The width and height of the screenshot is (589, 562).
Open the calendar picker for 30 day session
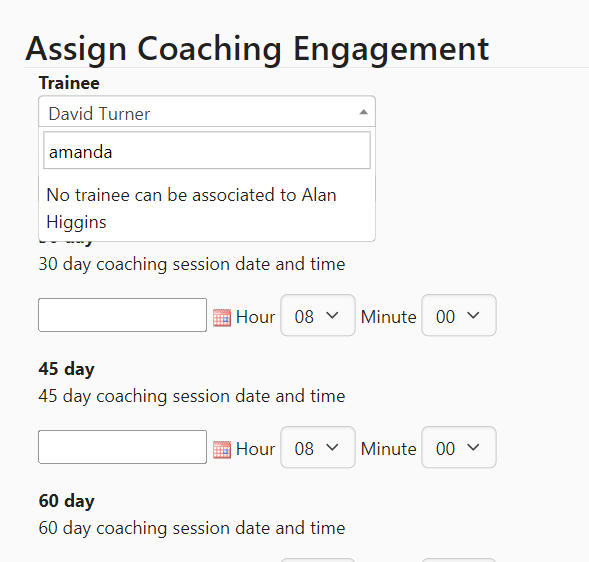[x=222, y=318]
